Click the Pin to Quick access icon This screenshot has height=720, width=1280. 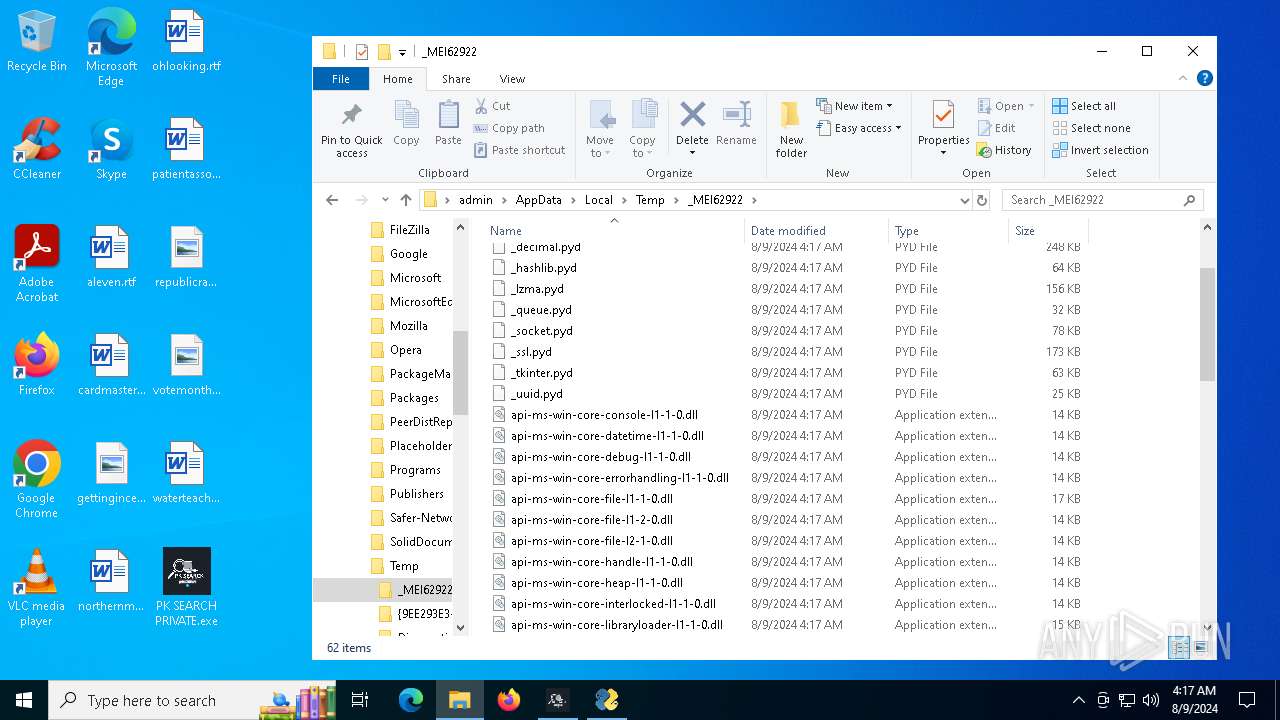click(x=351, y=115)
